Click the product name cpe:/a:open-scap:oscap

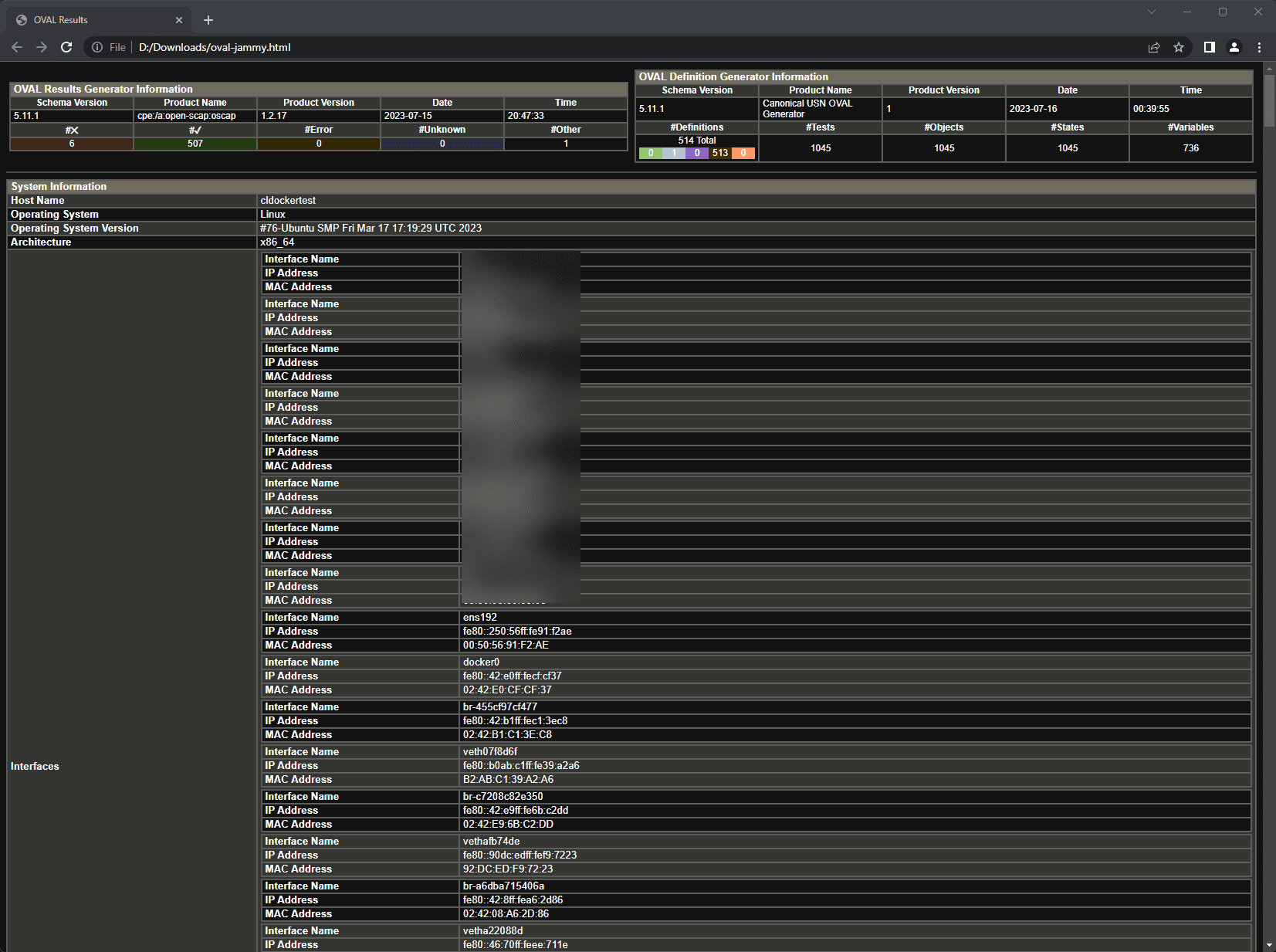(x=187, y=116)
